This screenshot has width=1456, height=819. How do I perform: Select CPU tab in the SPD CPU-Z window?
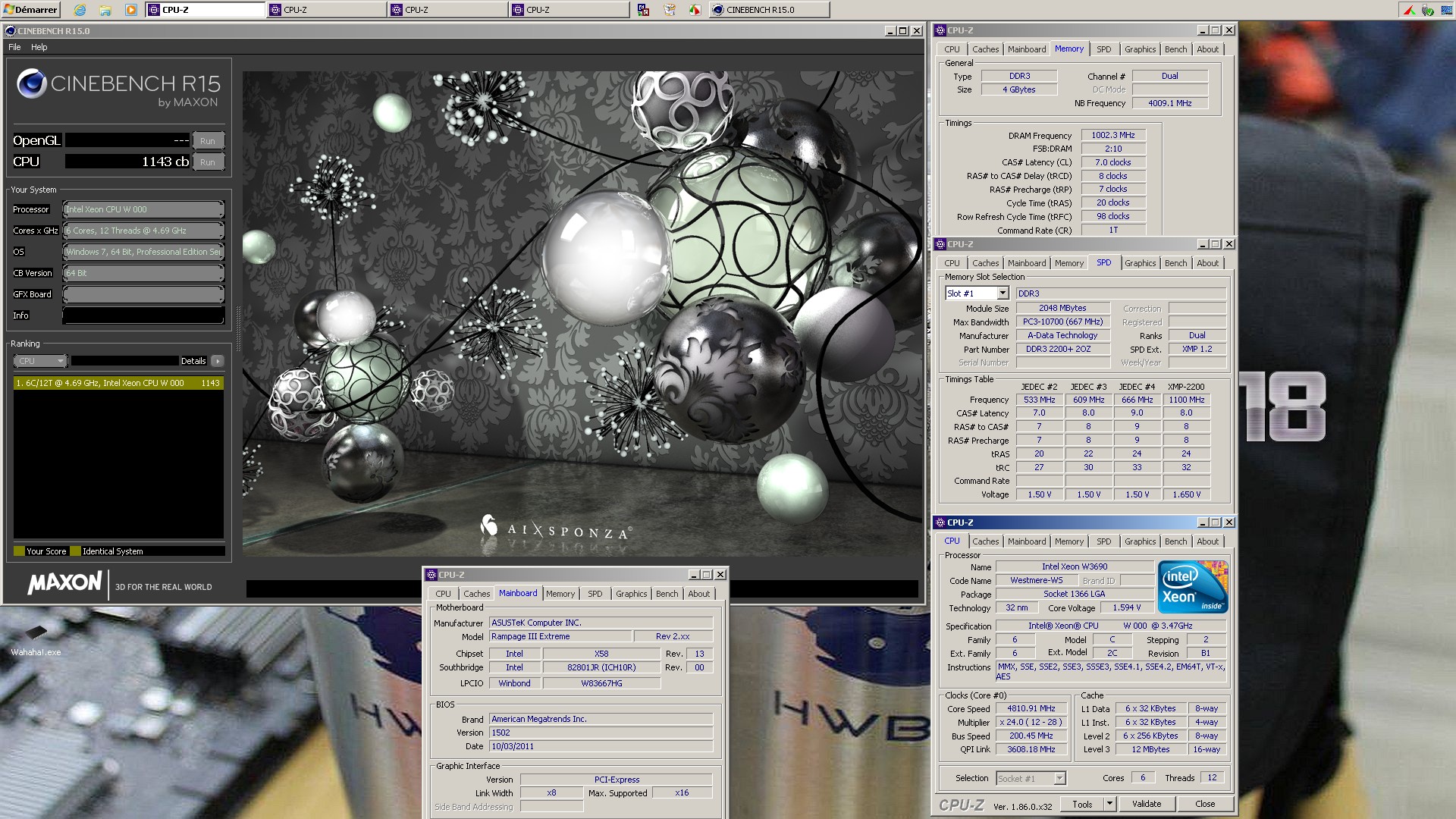click(952, 263)
